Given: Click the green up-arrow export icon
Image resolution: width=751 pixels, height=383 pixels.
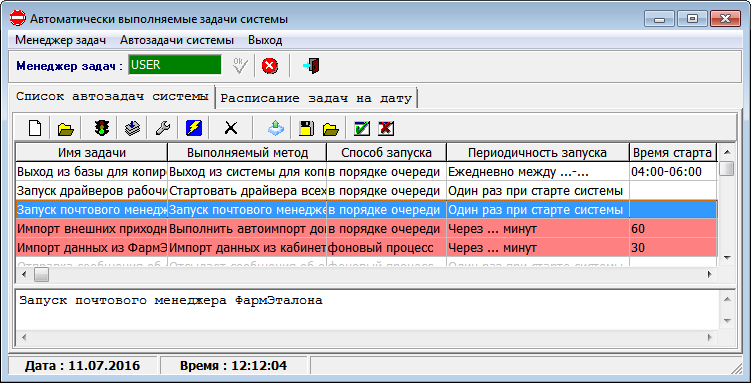Looking at the screenshot, I should (x=276, y=128).
